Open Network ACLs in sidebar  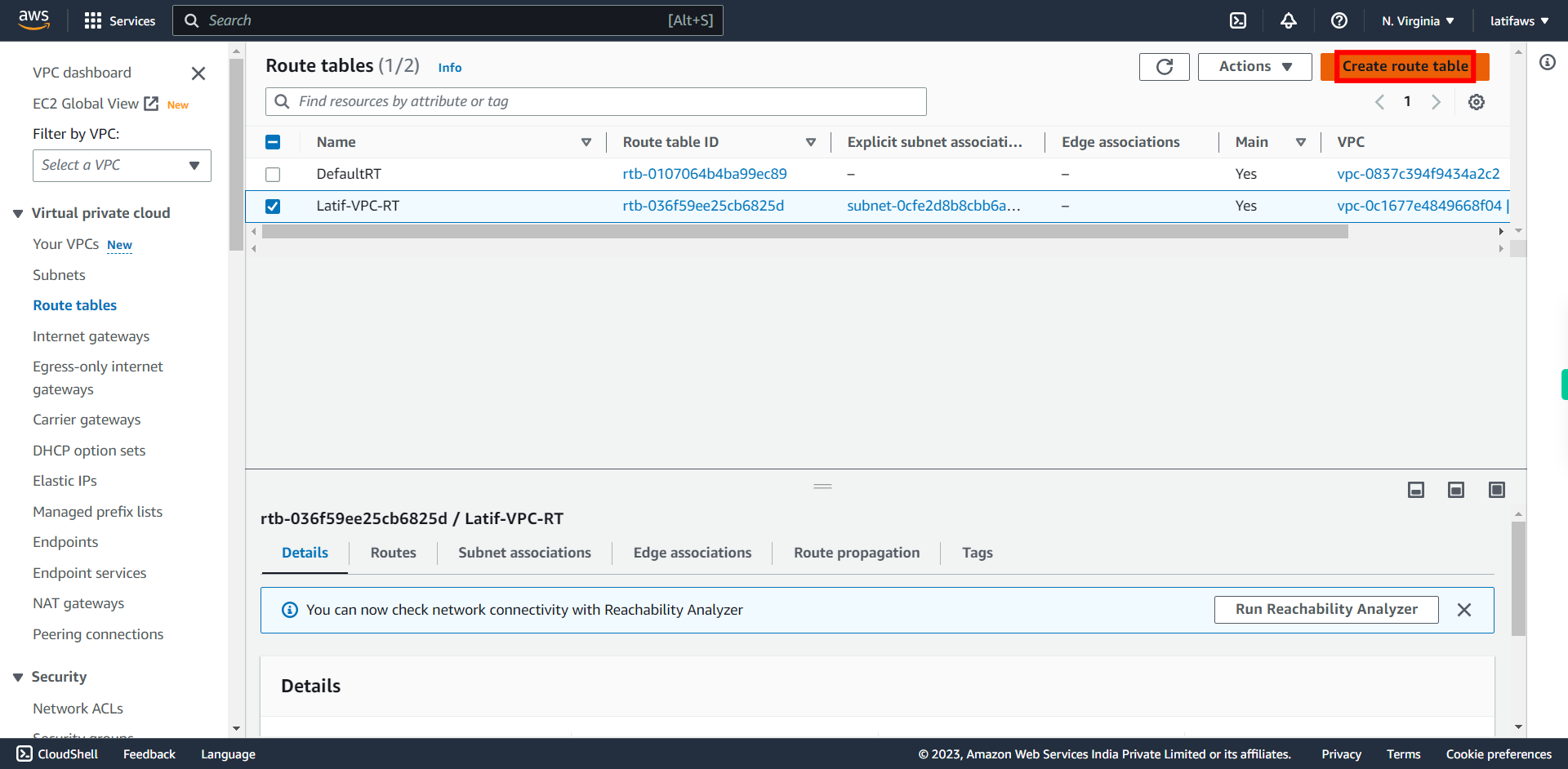[78, 709]
